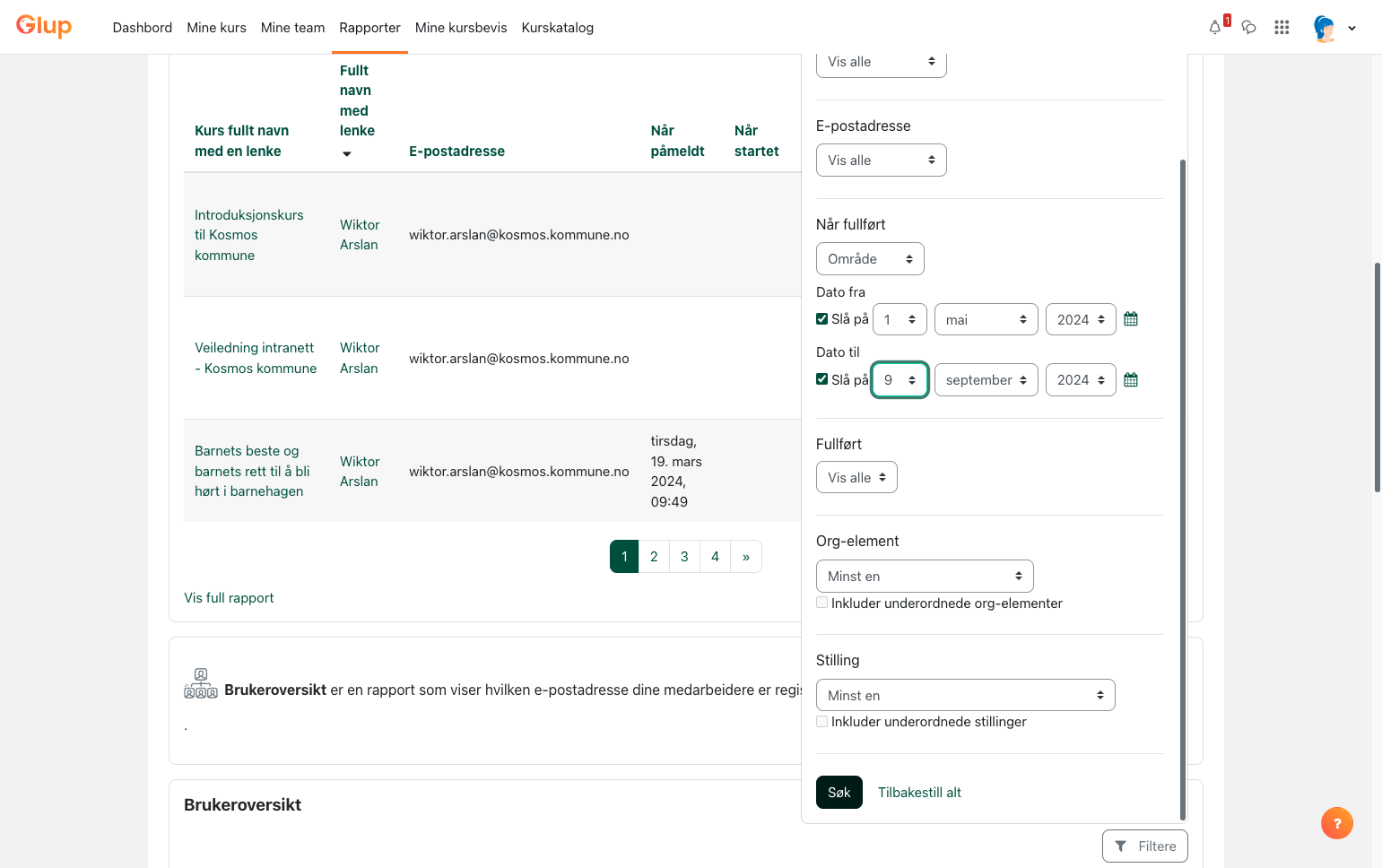Viewport: 1382px width, 868px height.
Task: Open Mine team in the top navigation
Action: pos(292,28)
